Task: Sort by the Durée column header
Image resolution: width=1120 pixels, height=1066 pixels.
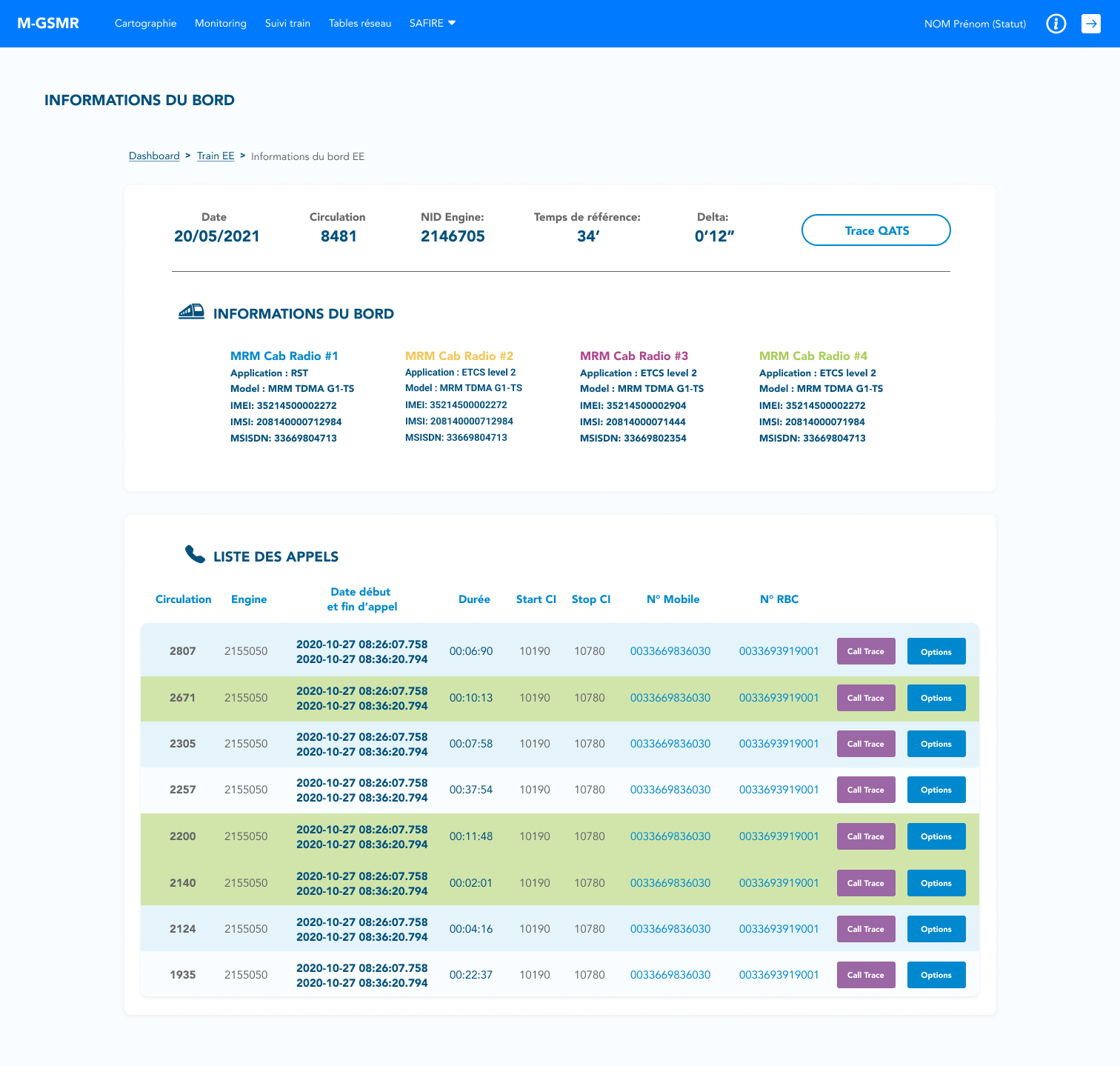Action: [474, 599]
